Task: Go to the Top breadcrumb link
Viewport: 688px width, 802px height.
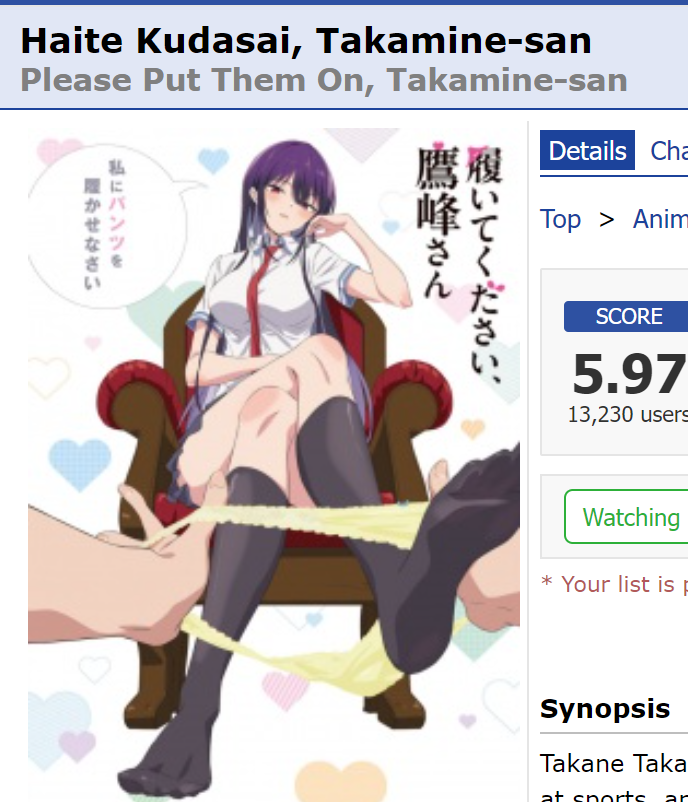Action: click(561, 219)
